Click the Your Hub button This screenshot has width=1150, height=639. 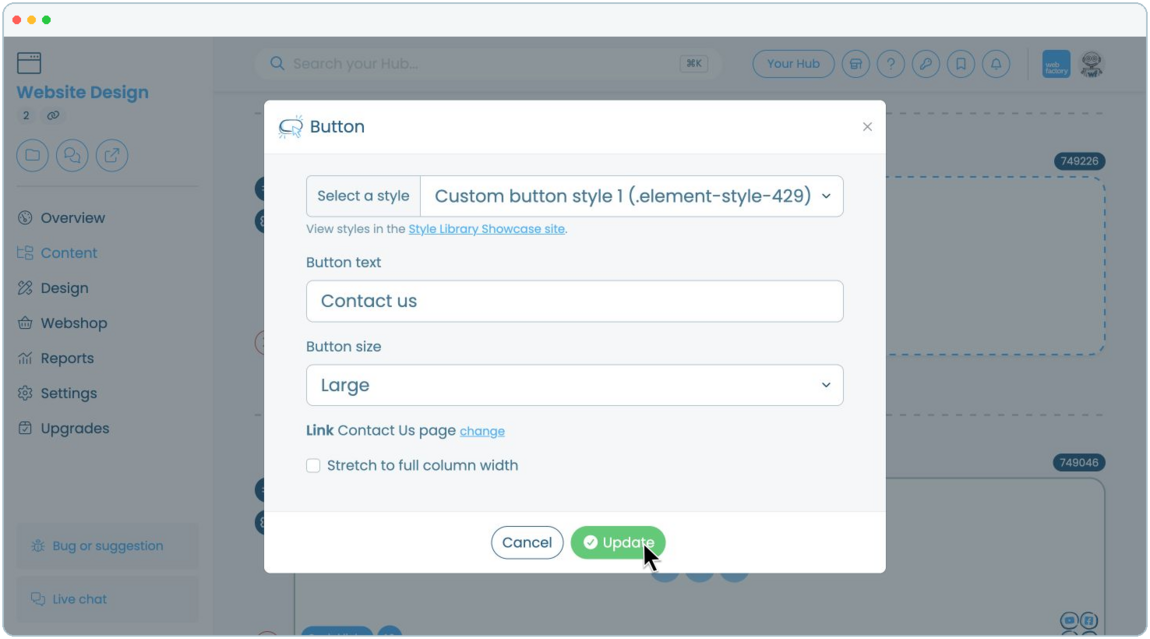point(793,64)
